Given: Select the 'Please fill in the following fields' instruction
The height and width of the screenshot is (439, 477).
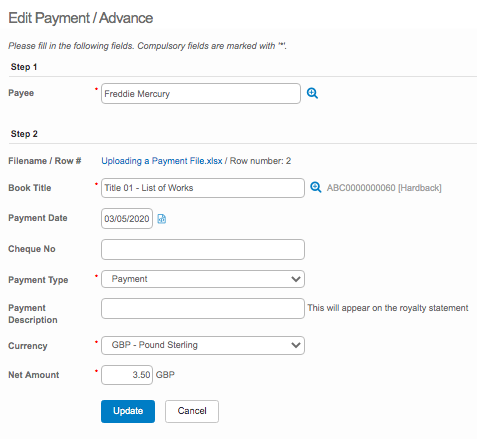Looking at the screenshot, I should (x=147, y=46).
